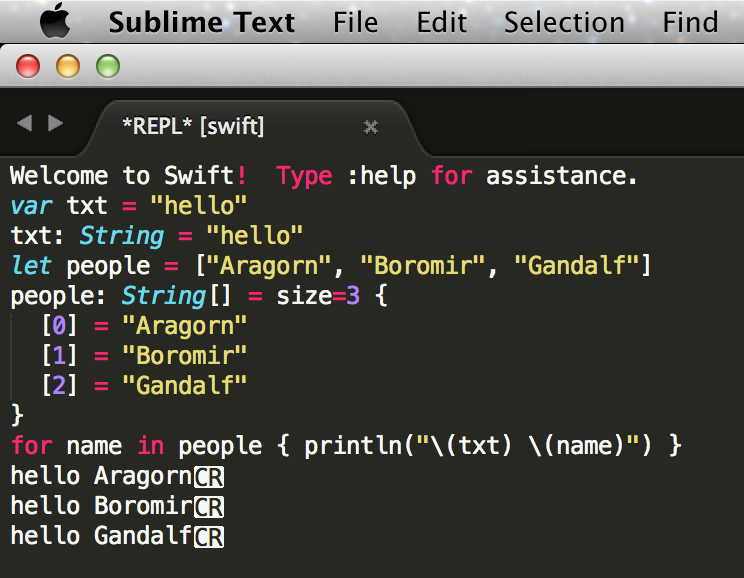Viewport: 744px width, 578px height.
Task: Click the yellow minimize window button
Action: tap(68, 66)
